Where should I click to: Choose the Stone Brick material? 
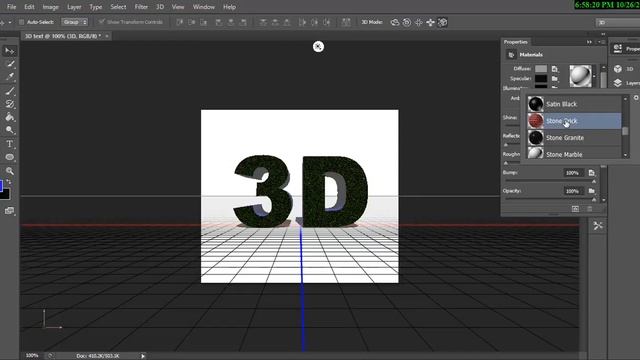click(573, 121)
